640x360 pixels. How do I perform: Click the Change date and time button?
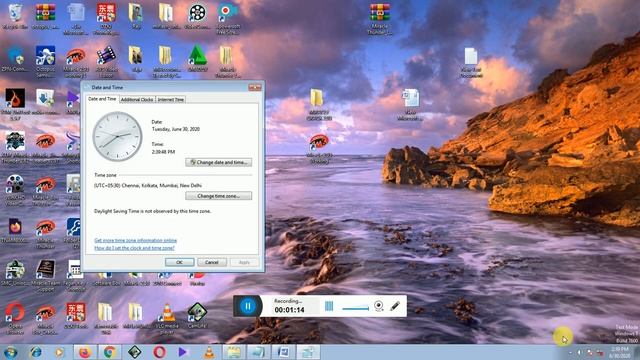tap(219, 162)
